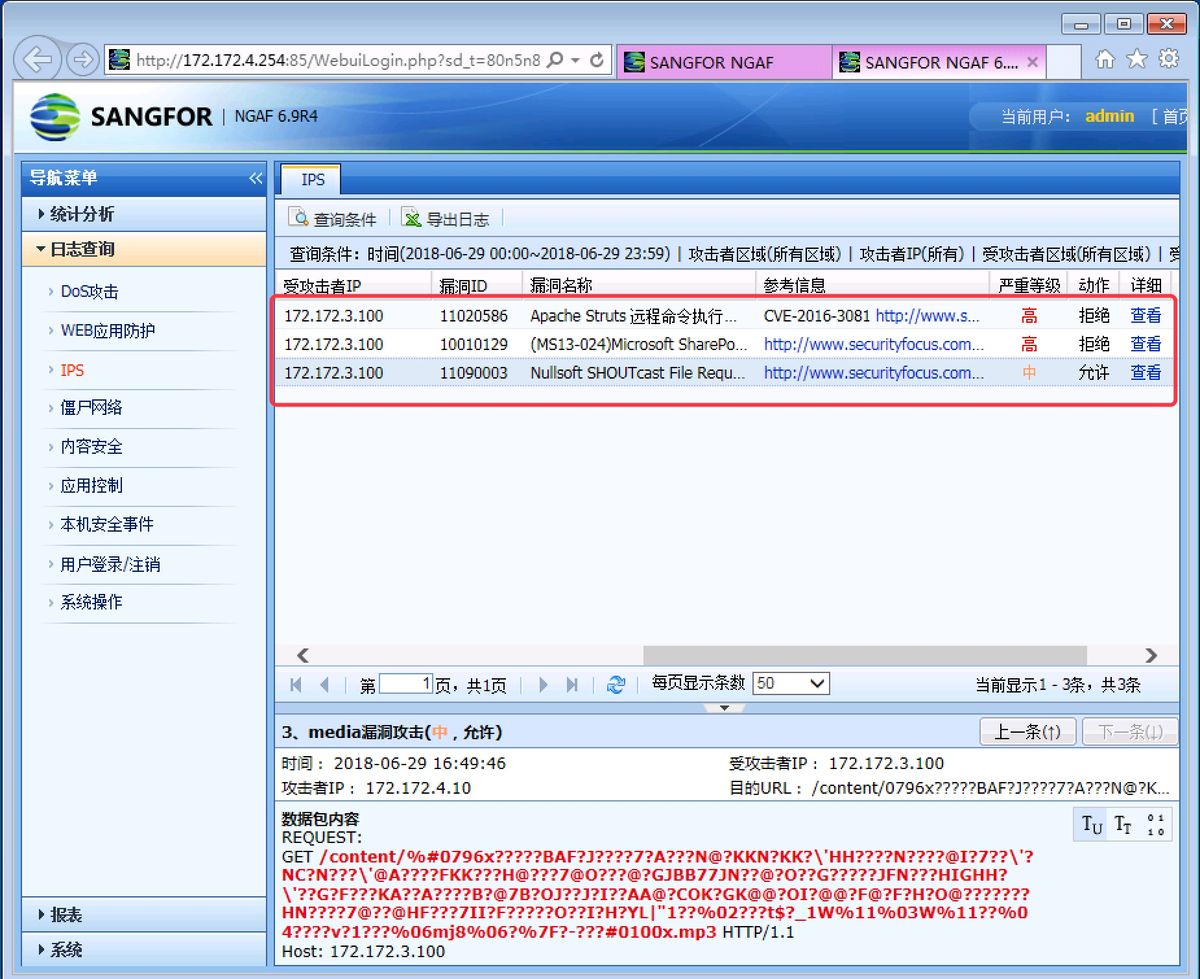Sort by 受攻击者IP column header
This screenshot has height=979, width=1200.
(353, 285)
